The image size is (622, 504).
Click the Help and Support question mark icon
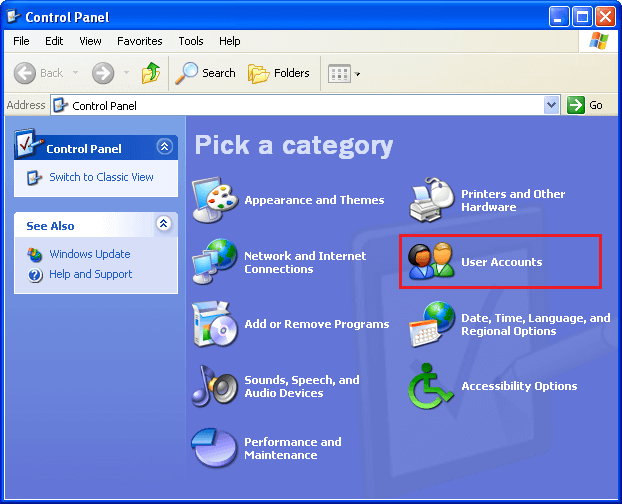click(35, 274)
